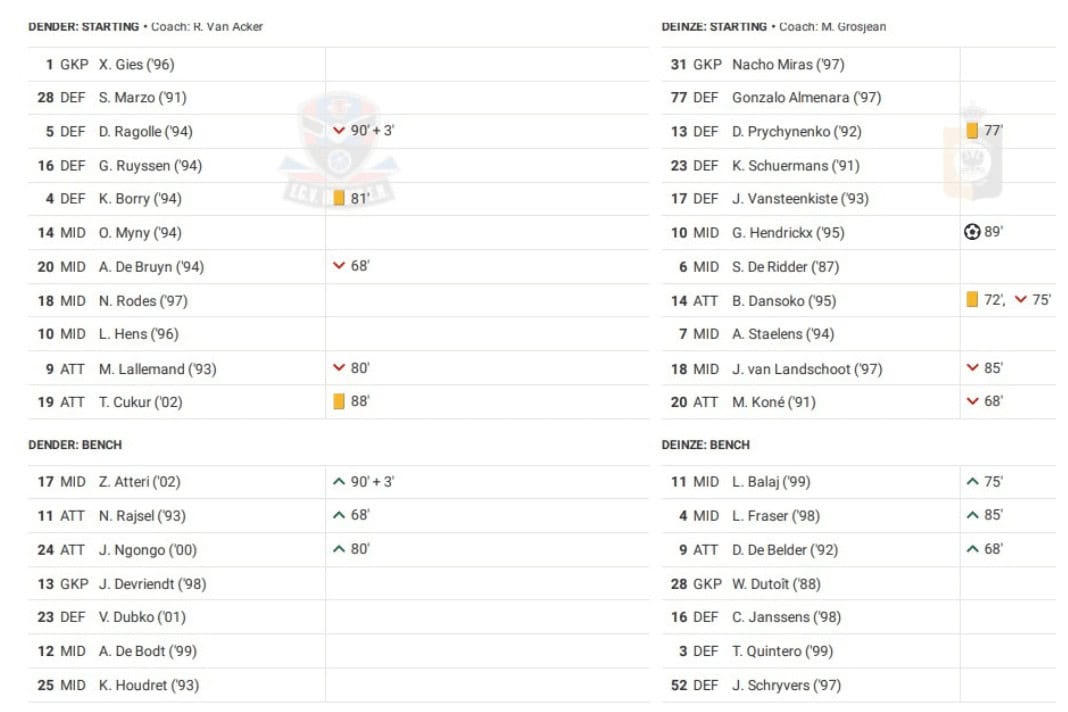Click T. Cukur's yellow card icon
This screenshot has width=1068, height=712.
(339, 402)
